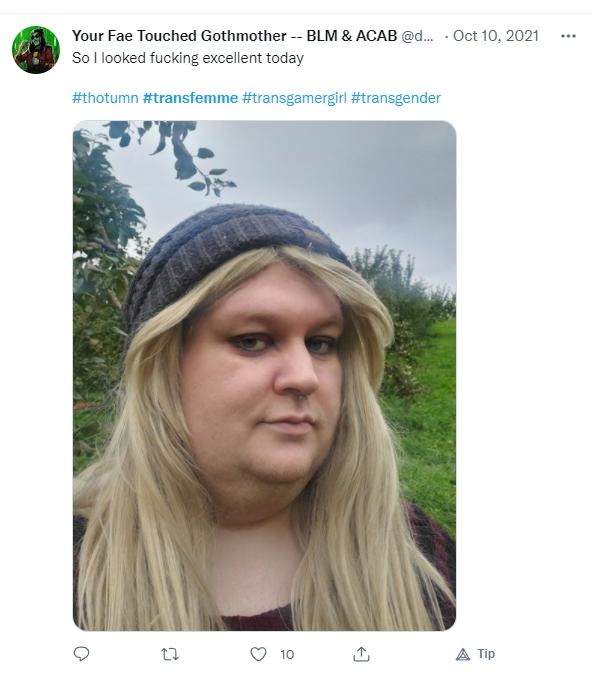
Task: Retweet using the arrows icon
Action: pos(170,654)
